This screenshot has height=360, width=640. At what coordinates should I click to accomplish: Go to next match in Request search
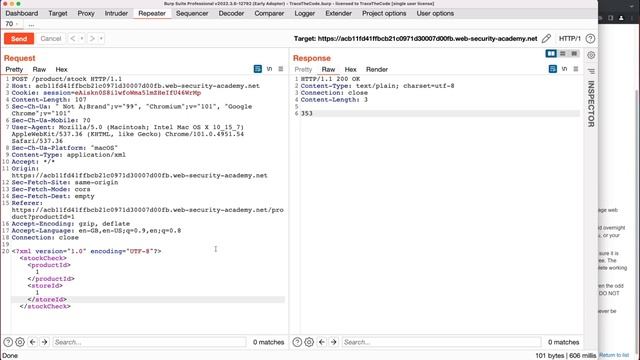tap(44, 342)
